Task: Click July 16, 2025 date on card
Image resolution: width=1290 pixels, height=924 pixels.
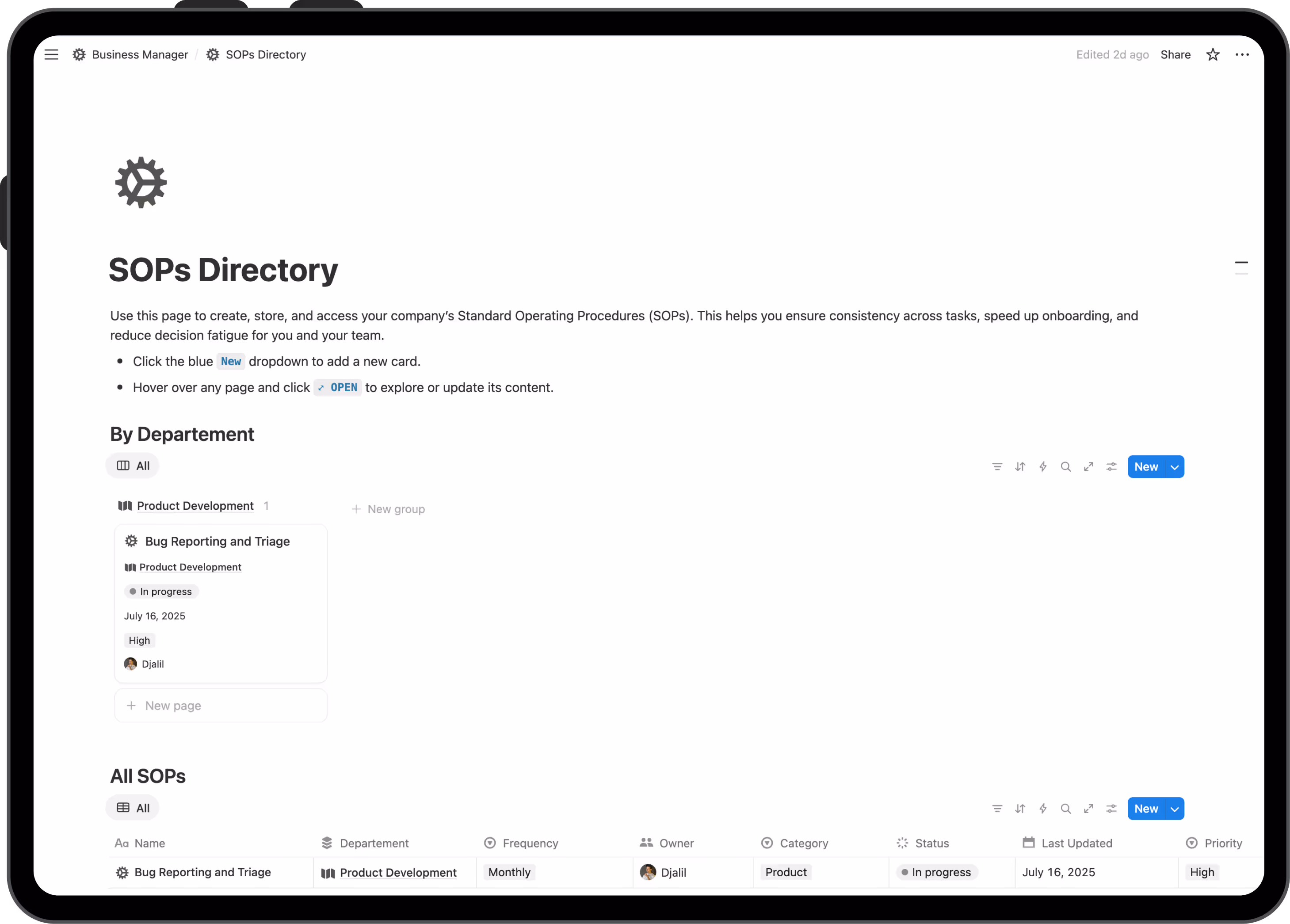Action: point(155,616)
